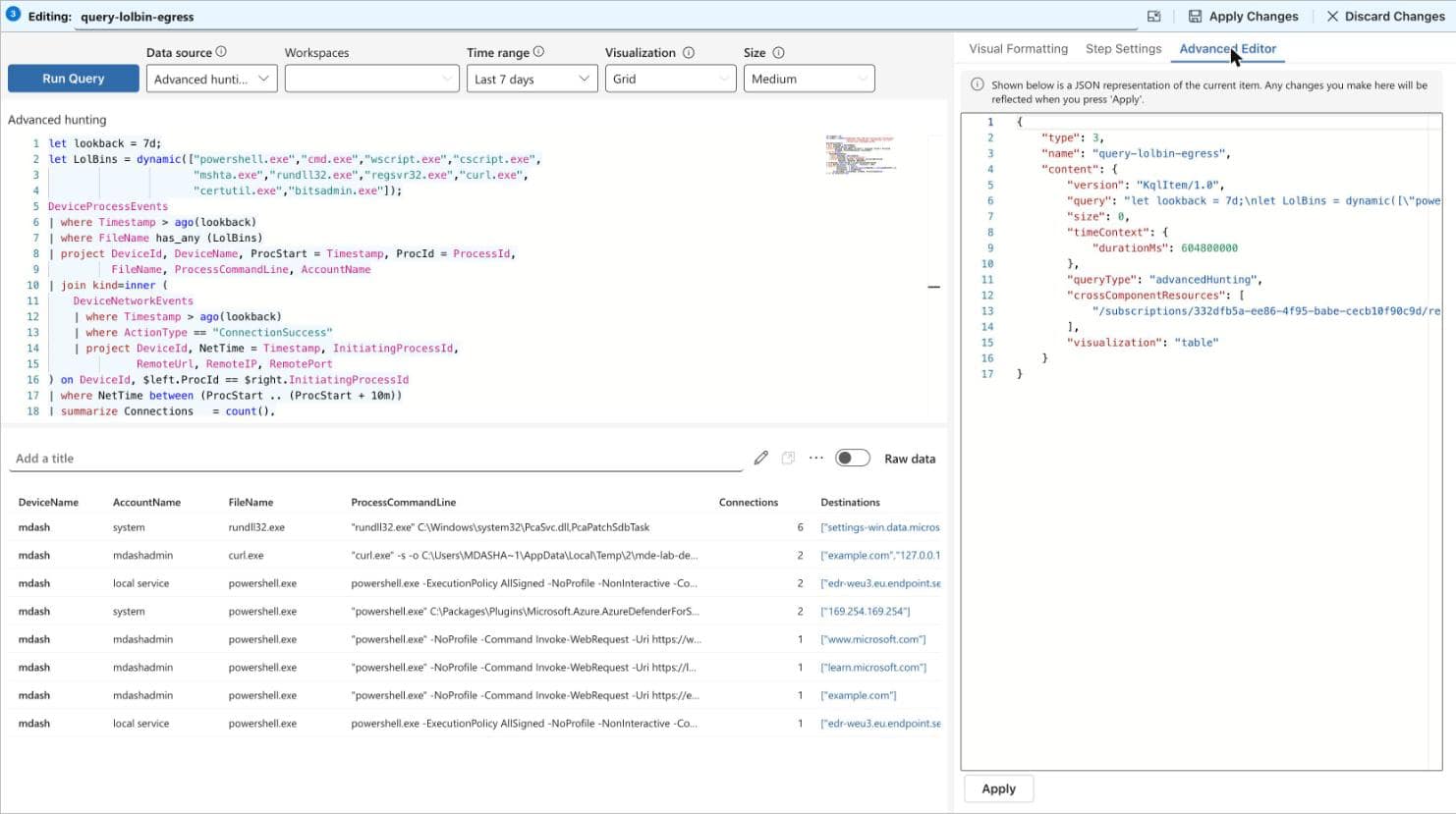Open the settings-win.data.micros destination link
This screenshot has width=1456, height=814.
pos(880,527)
